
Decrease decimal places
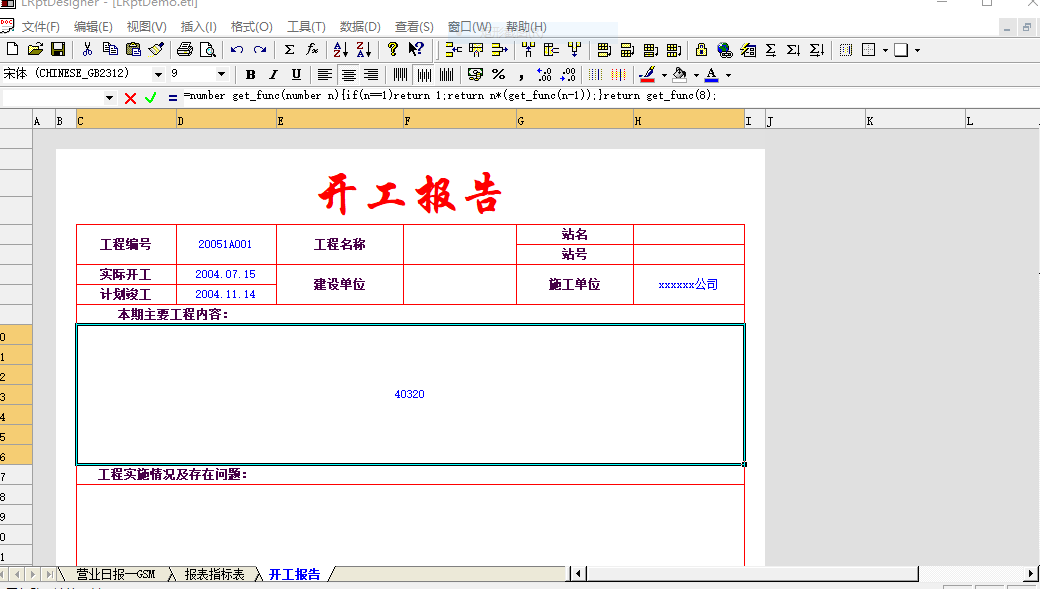(568, 74)
